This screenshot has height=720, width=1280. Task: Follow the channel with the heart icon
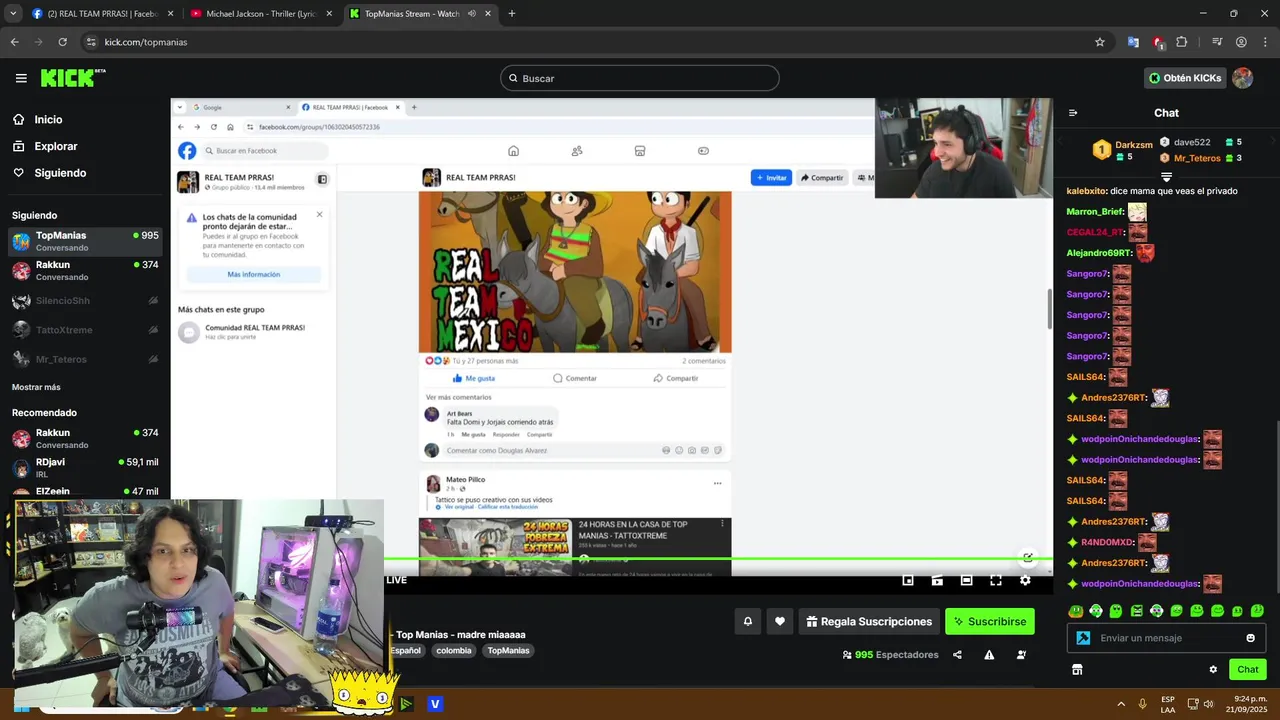point(780,621)
